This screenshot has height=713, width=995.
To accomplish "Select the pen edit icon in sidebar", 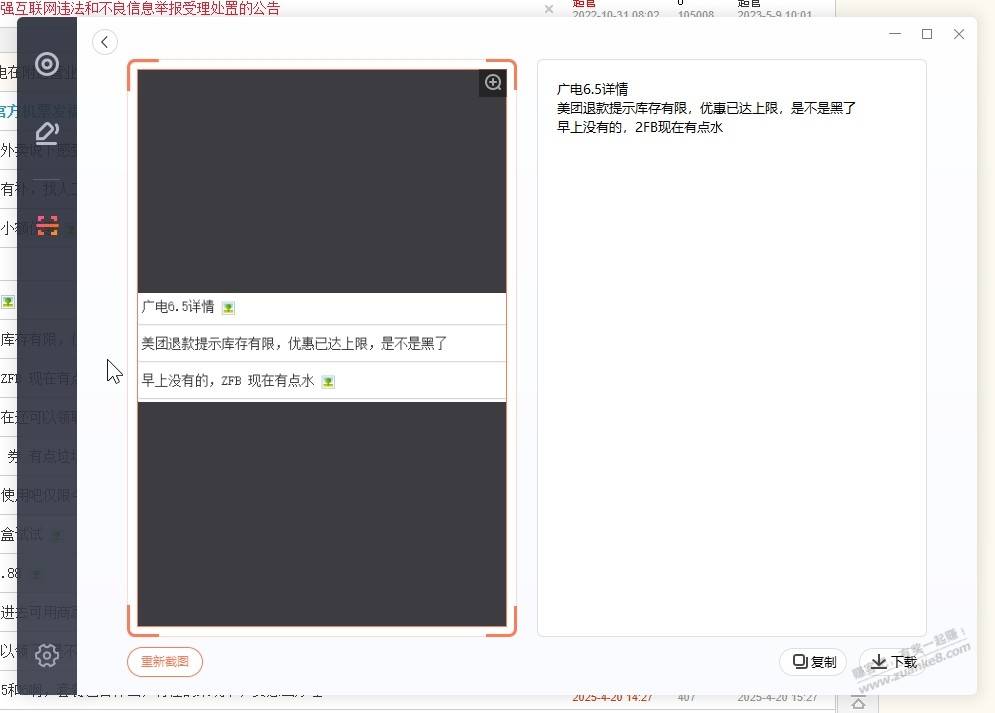I will [47, 133].
